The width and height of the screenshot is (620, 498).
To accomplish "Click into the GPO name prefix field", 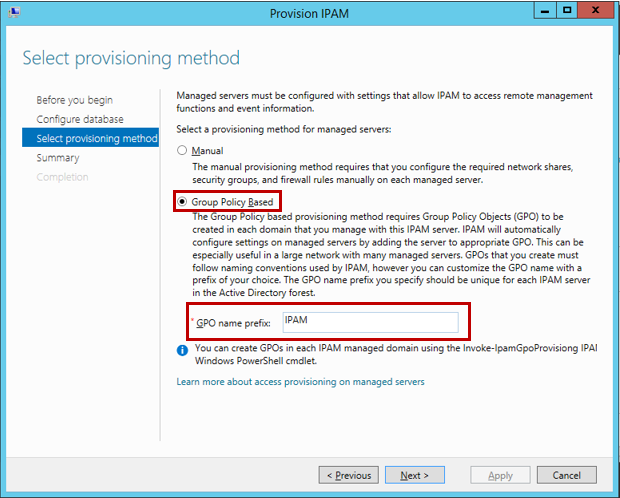I will point(368,322).
